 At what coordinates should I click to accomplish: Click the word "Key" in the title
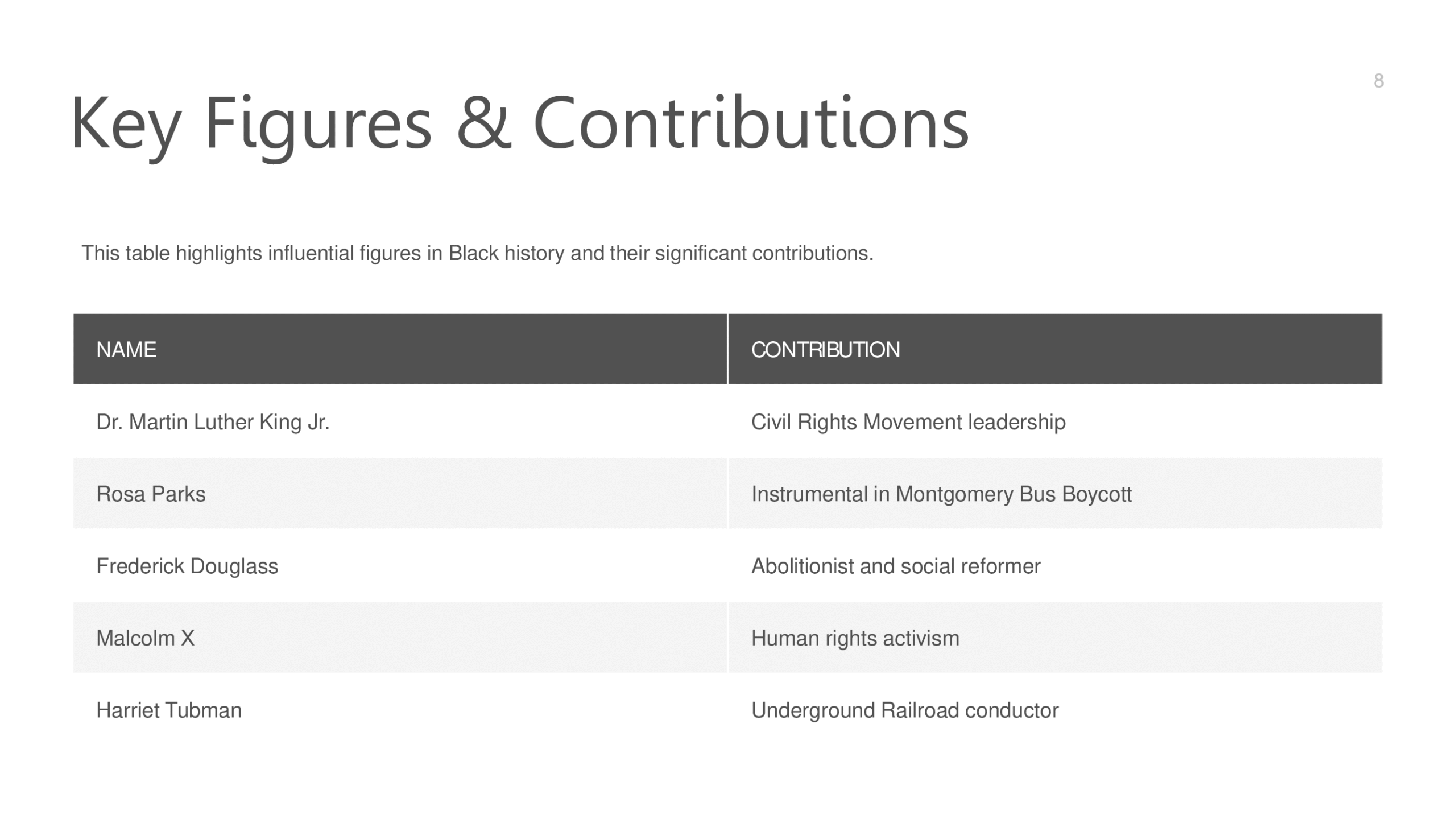[126, 123]
